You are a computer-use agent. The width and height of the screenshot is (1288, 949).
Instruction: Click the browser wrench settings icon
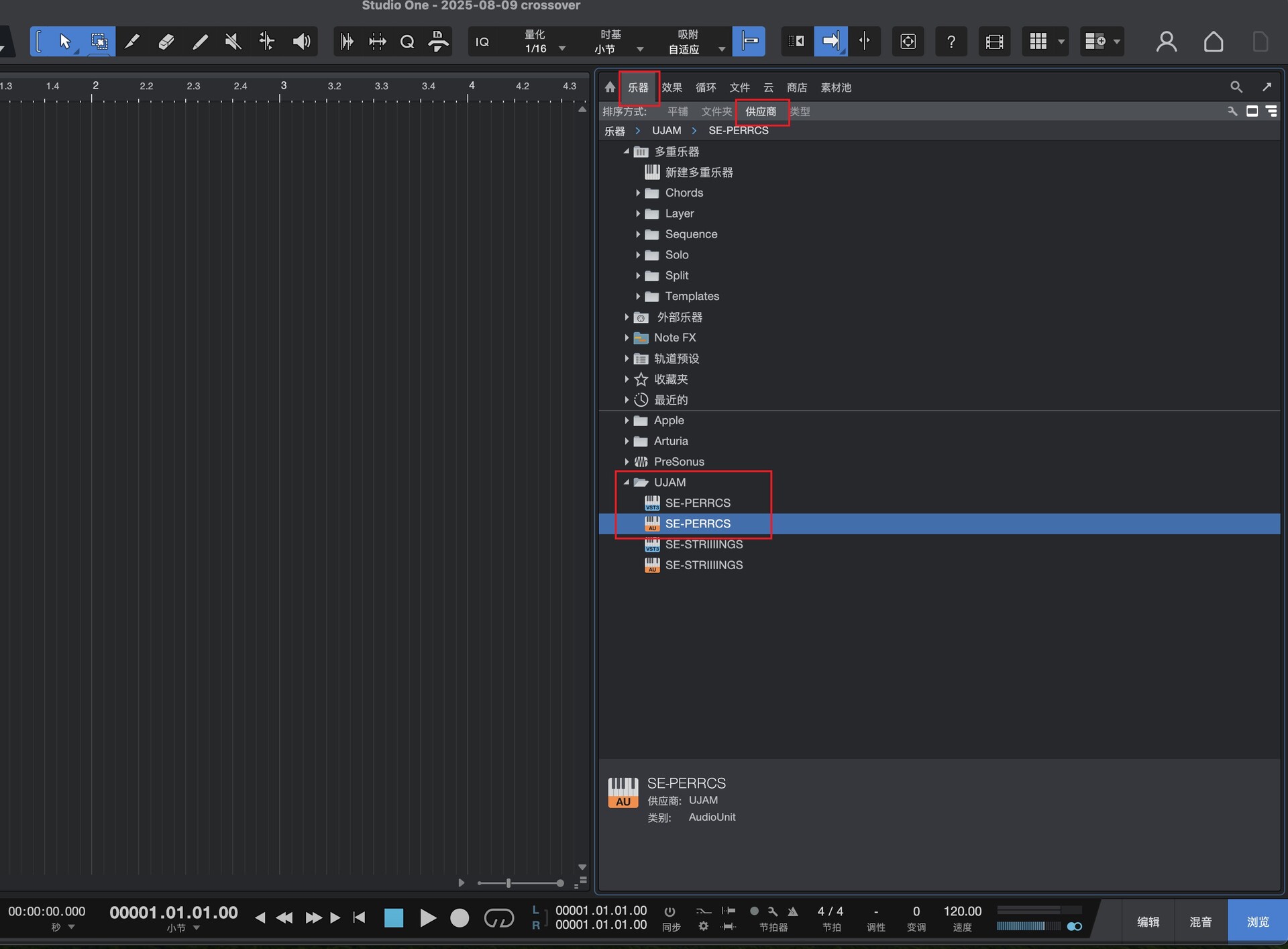[x=1232, y=111]
